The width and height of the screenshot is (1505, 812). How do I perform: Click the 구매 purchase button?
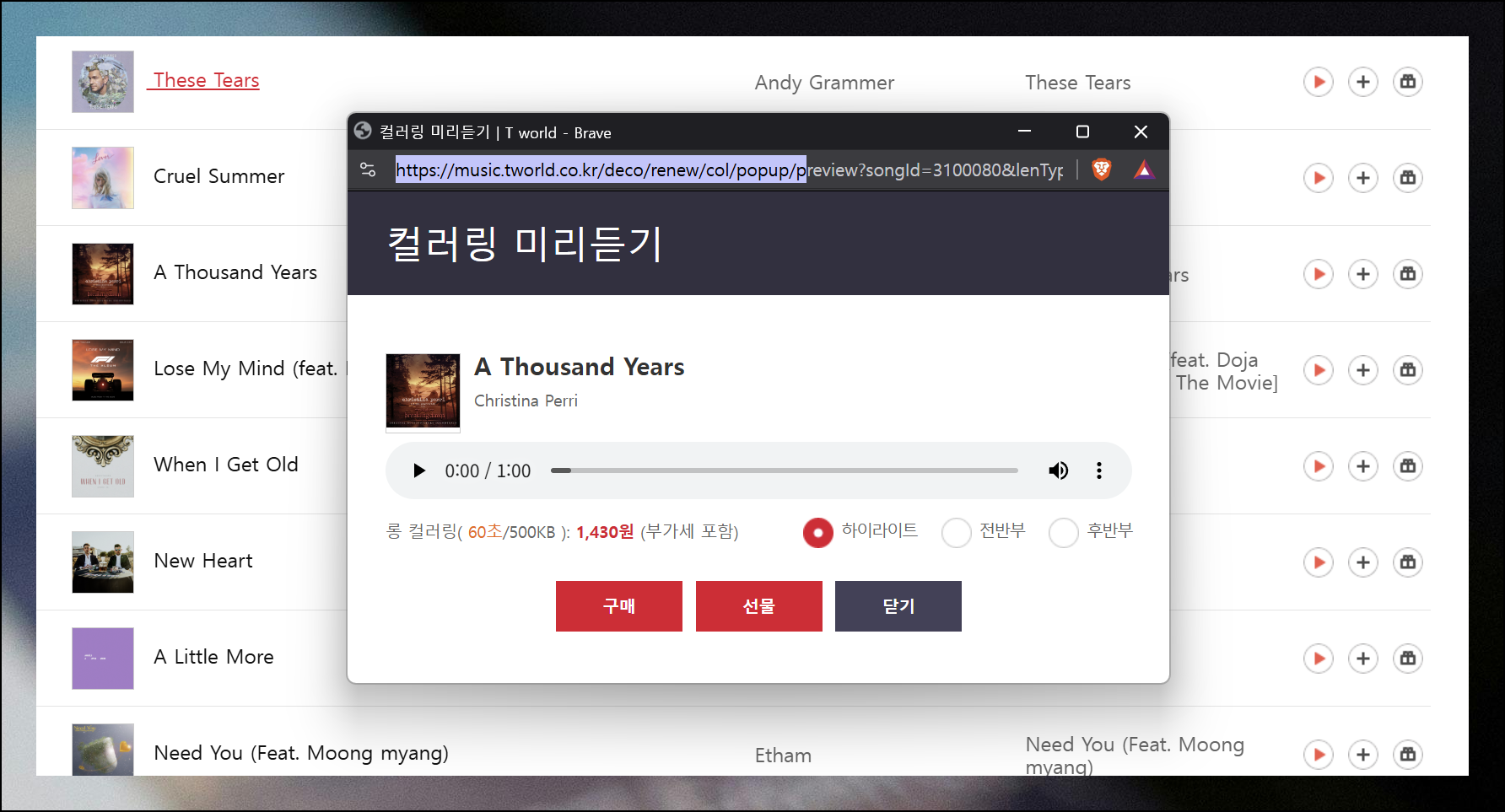pyautogui.click(x=619, y=606)
